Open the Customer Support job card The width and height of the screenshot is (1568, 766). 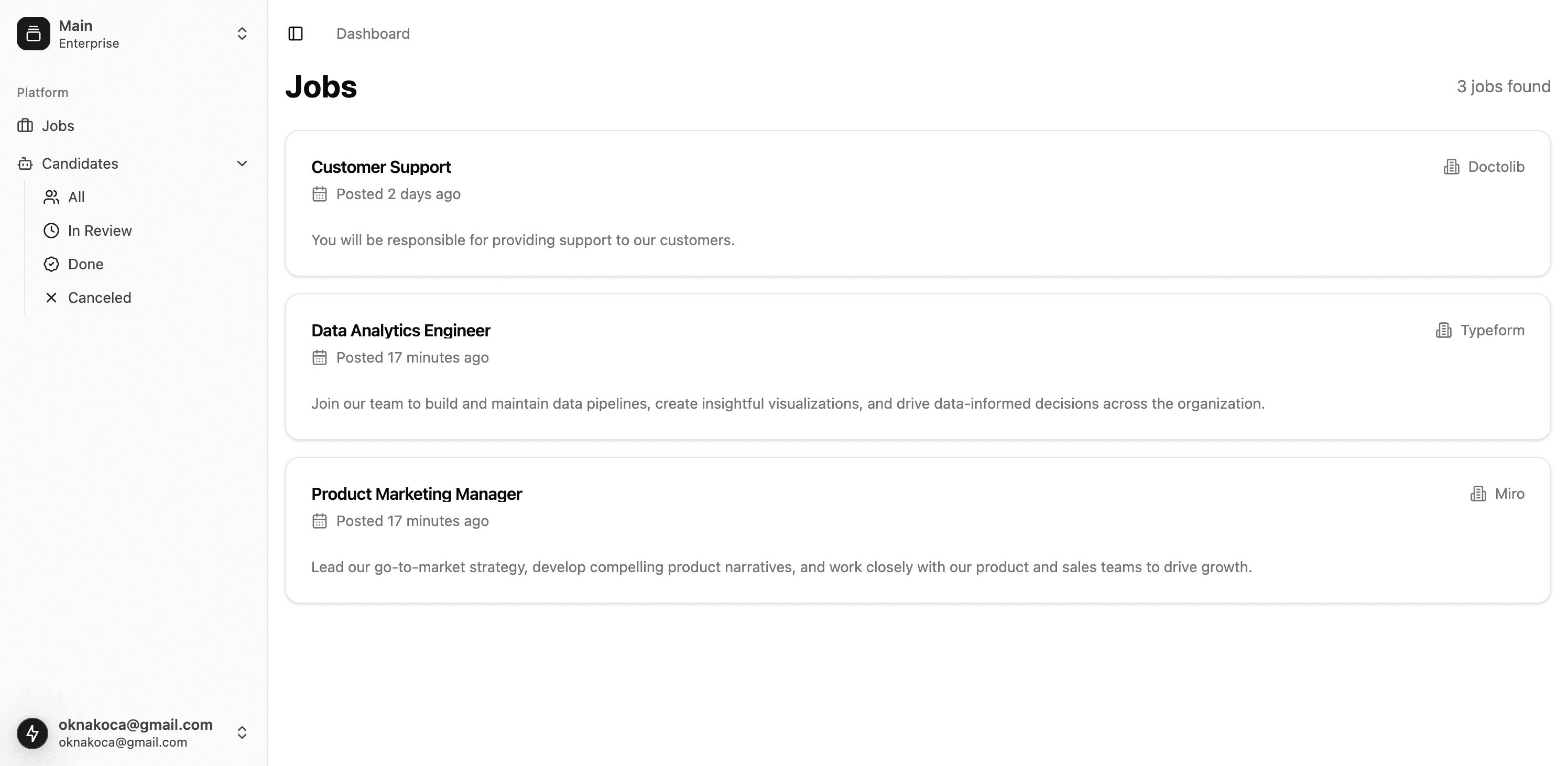[918, 203]
